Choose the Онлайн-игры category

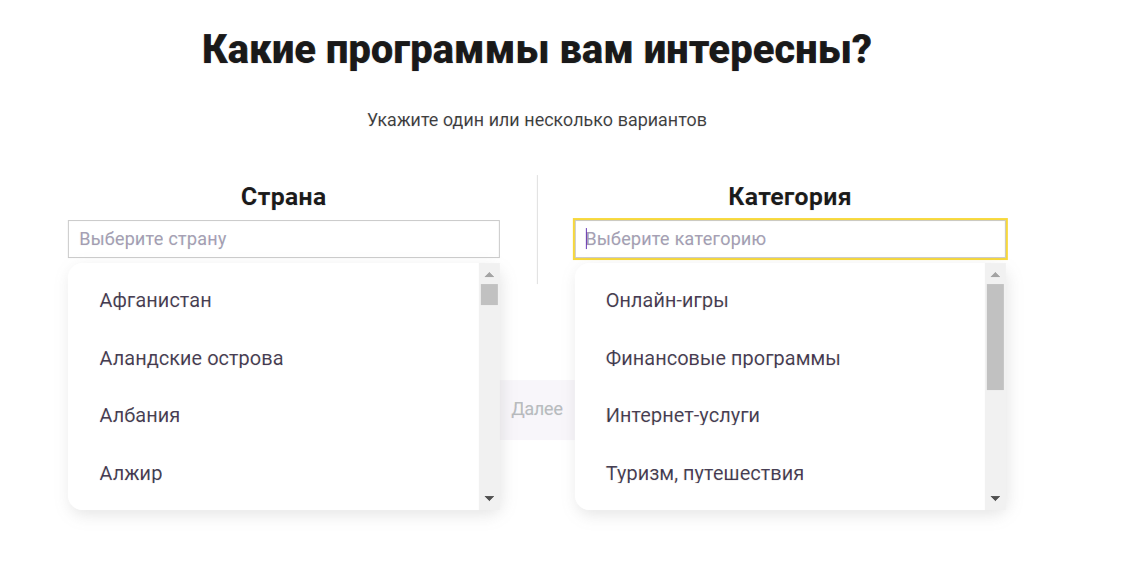pos(667,300)
